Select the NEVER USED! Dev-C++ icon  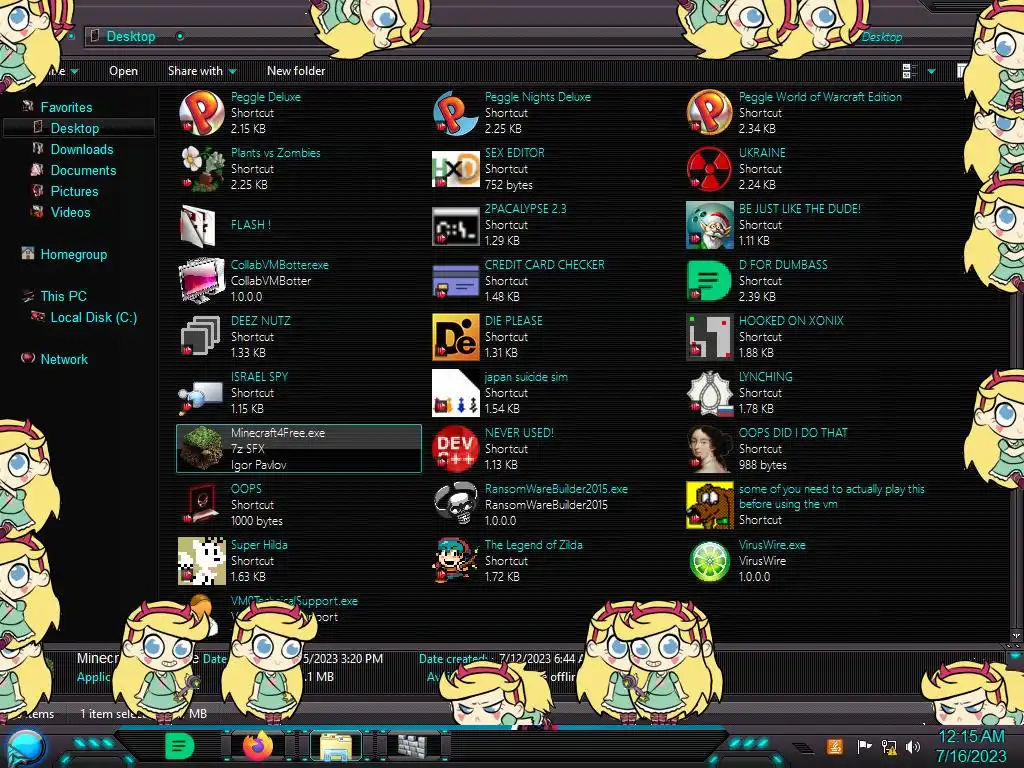pos(456,449)
